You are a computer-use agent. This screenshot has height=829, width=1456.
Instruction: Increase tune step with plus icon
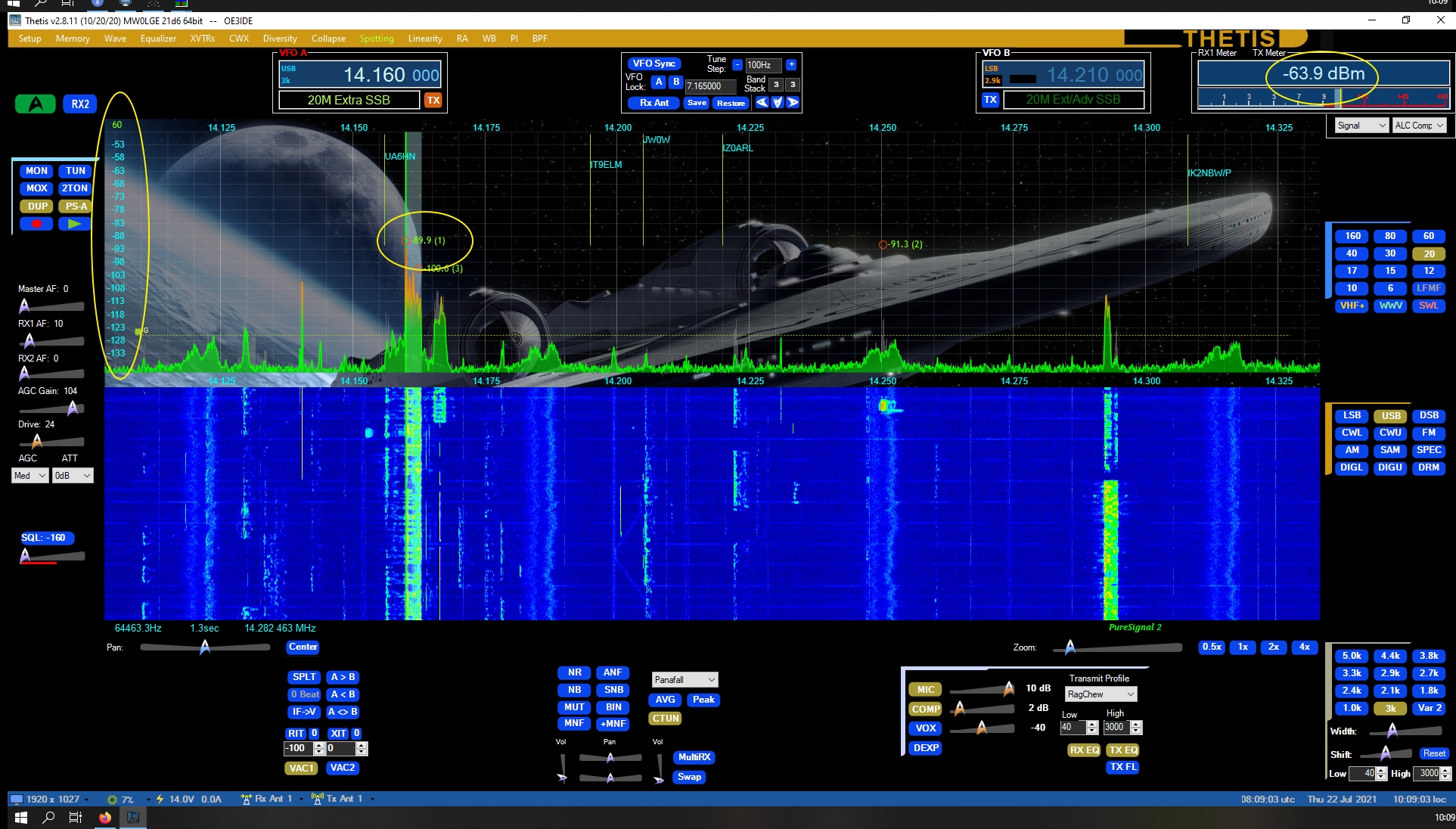click(x=791, y=65)
